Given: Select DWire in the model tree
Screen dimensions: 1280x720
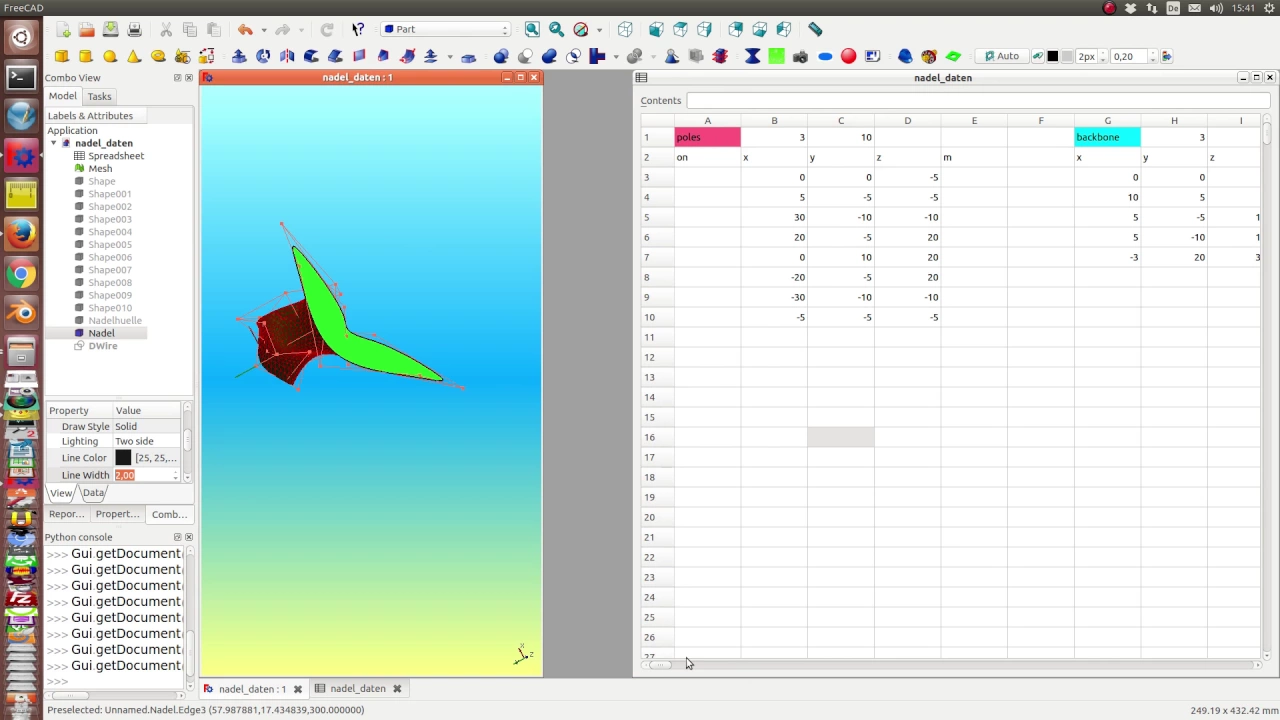Looking at the screenshot, I should 102,346.
